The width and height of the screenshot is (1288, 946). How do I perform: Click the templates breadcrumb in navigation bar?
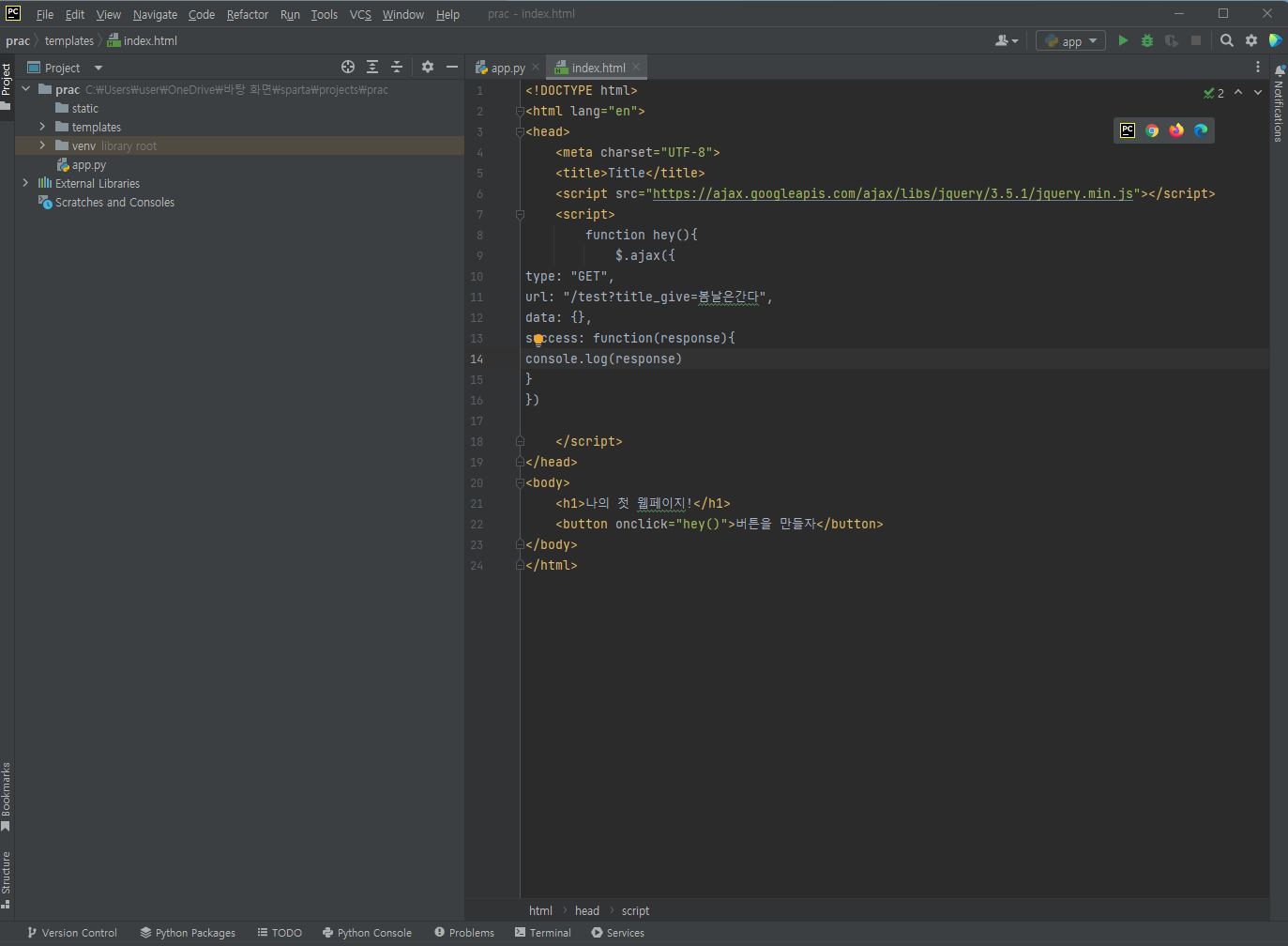(x=69, y=40)
